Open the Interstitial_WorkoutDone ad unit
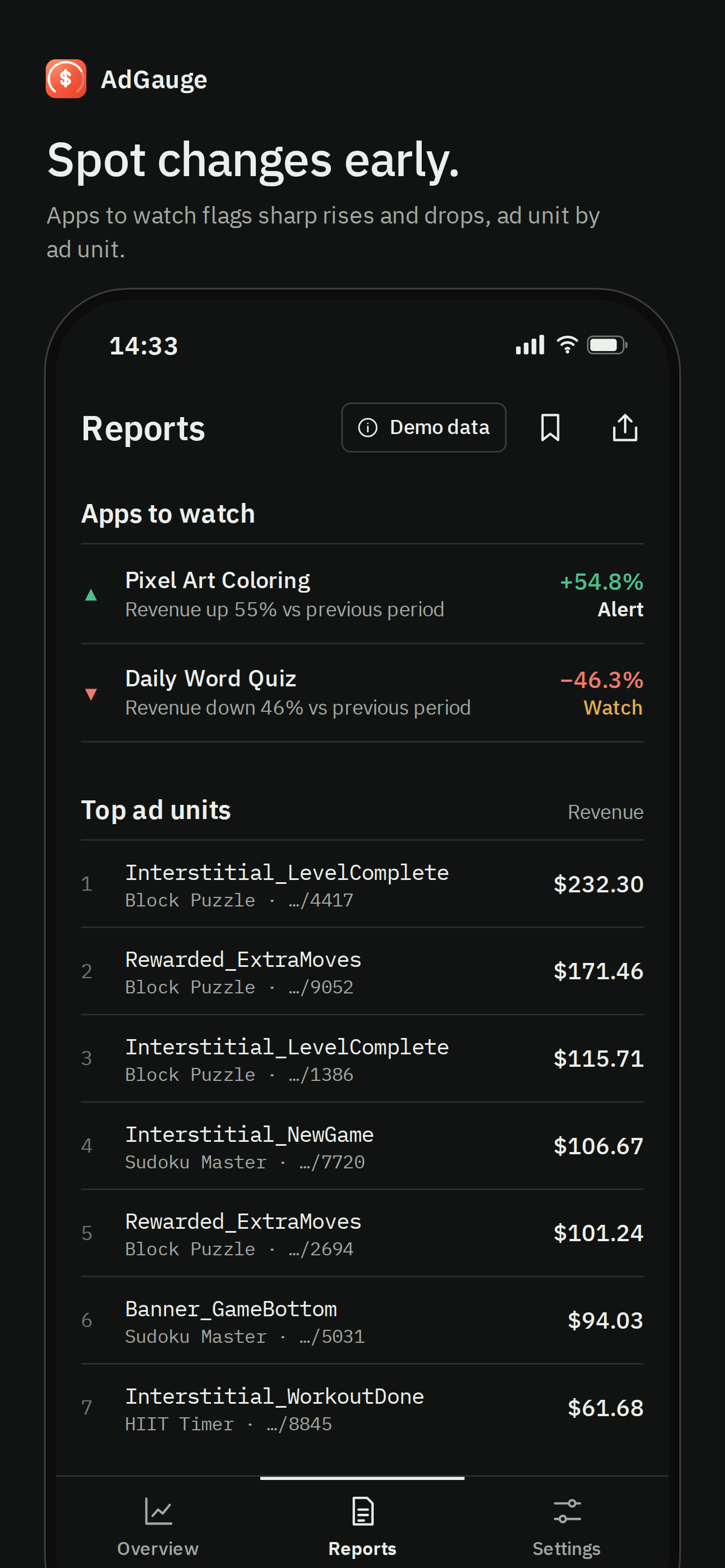725x1568 pixels. pos(362,1408)
